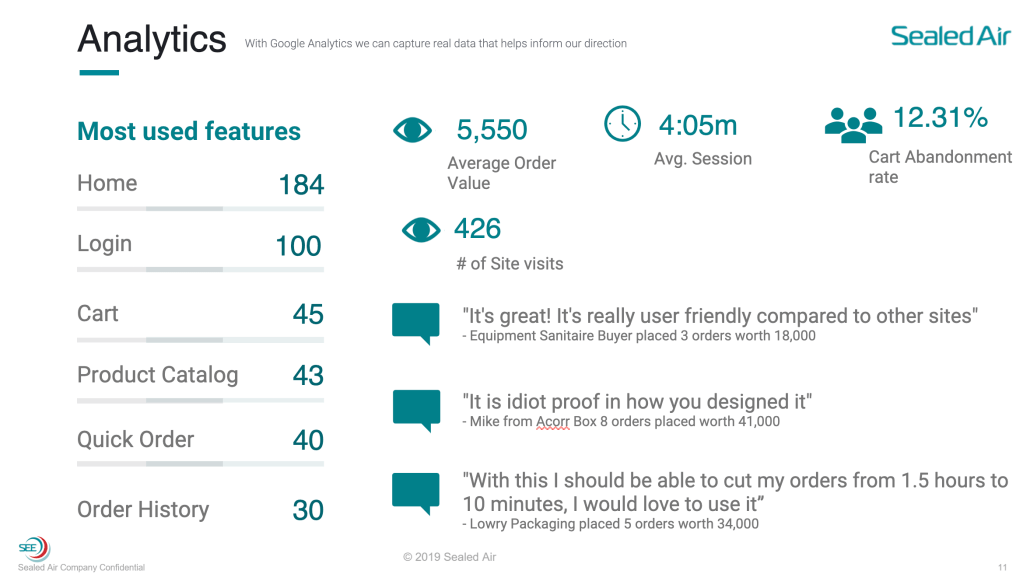Click speech bubble beside "idiot proof" quote
1023x574 pixels.
(416, 409)
